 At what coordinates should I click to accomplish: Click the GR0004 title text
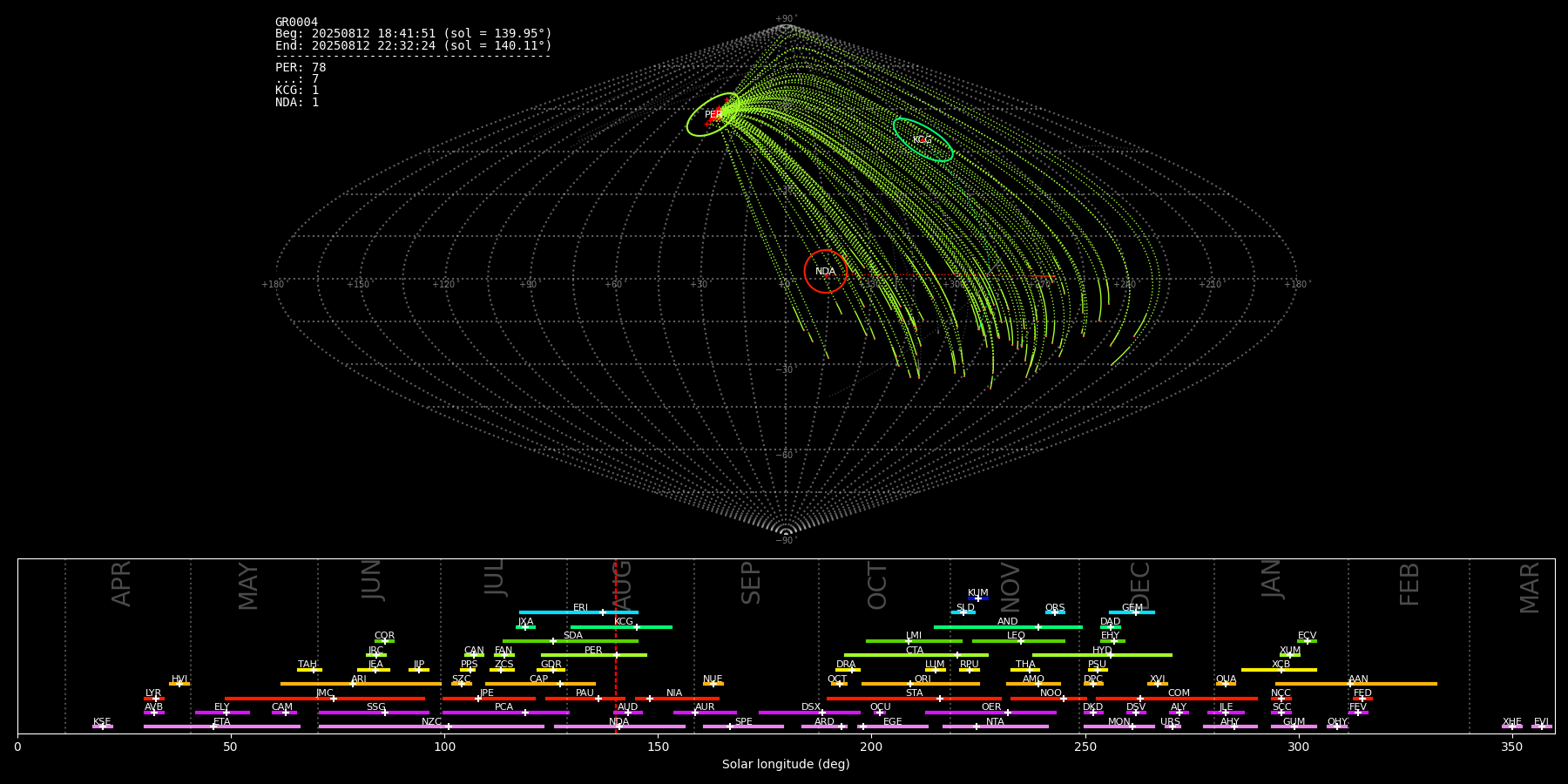pos(296,23)
